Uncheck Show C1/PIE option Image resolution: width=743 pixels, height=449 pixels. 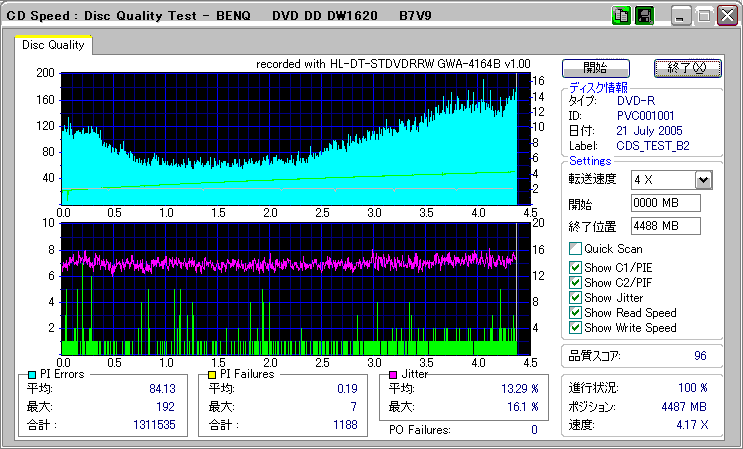[x=575, y=267]
